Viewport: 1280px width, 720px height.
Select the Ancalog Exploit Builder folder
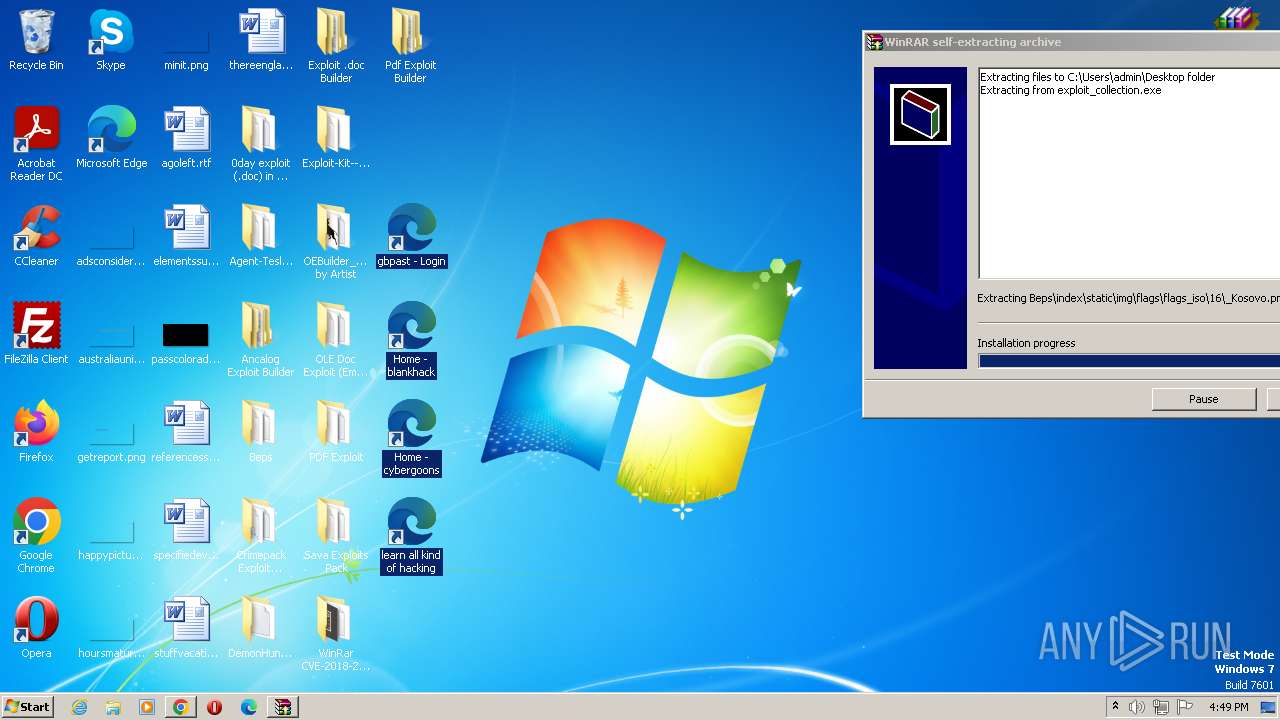(260, 341)
